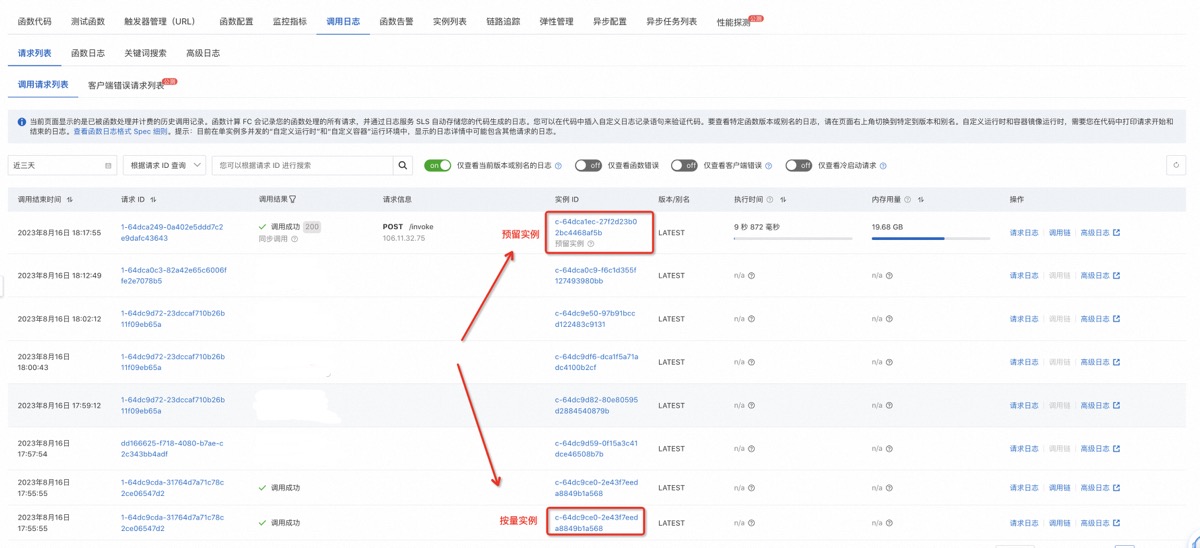The width and height of the screenshot is (1200, 548).
Task: Click the help icon next to 内存用量 header
Action: tap(908, 200)
